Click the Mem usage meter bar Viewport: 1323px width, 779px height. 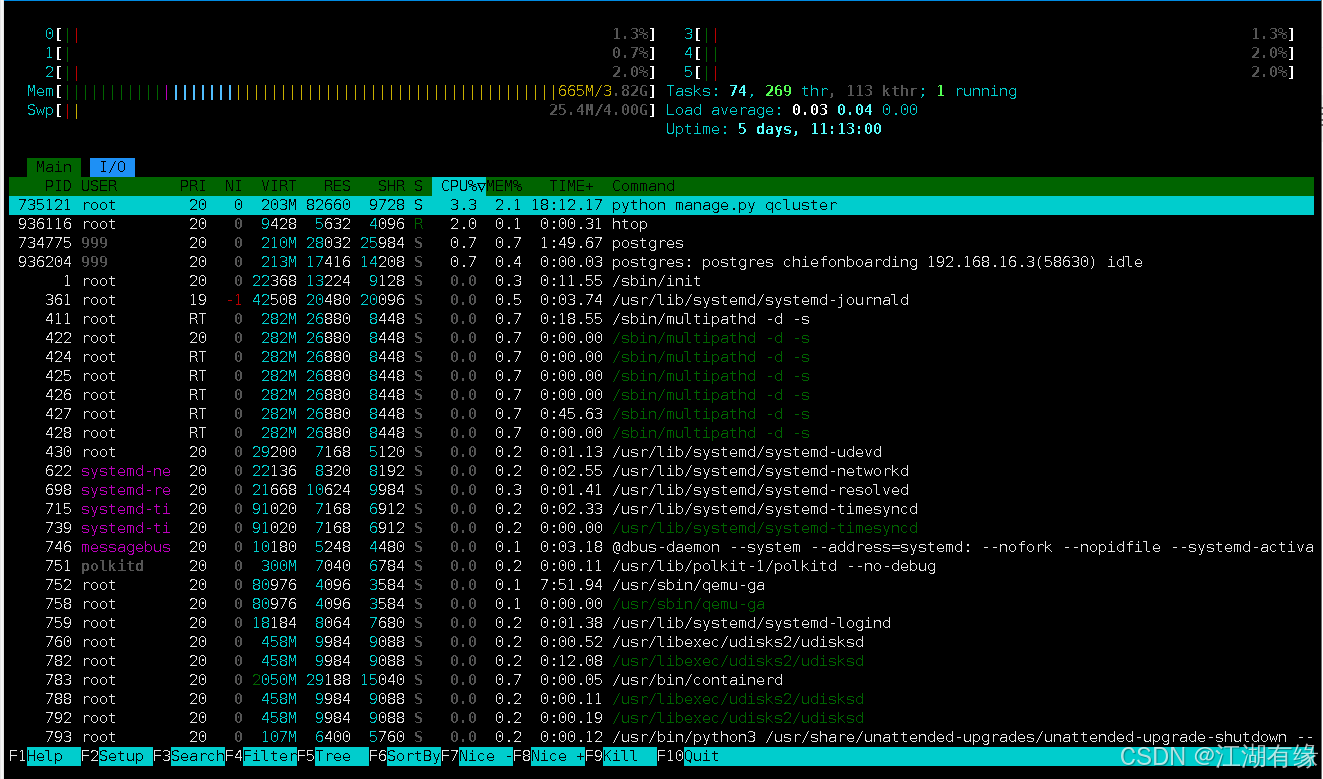pos(341,91)
